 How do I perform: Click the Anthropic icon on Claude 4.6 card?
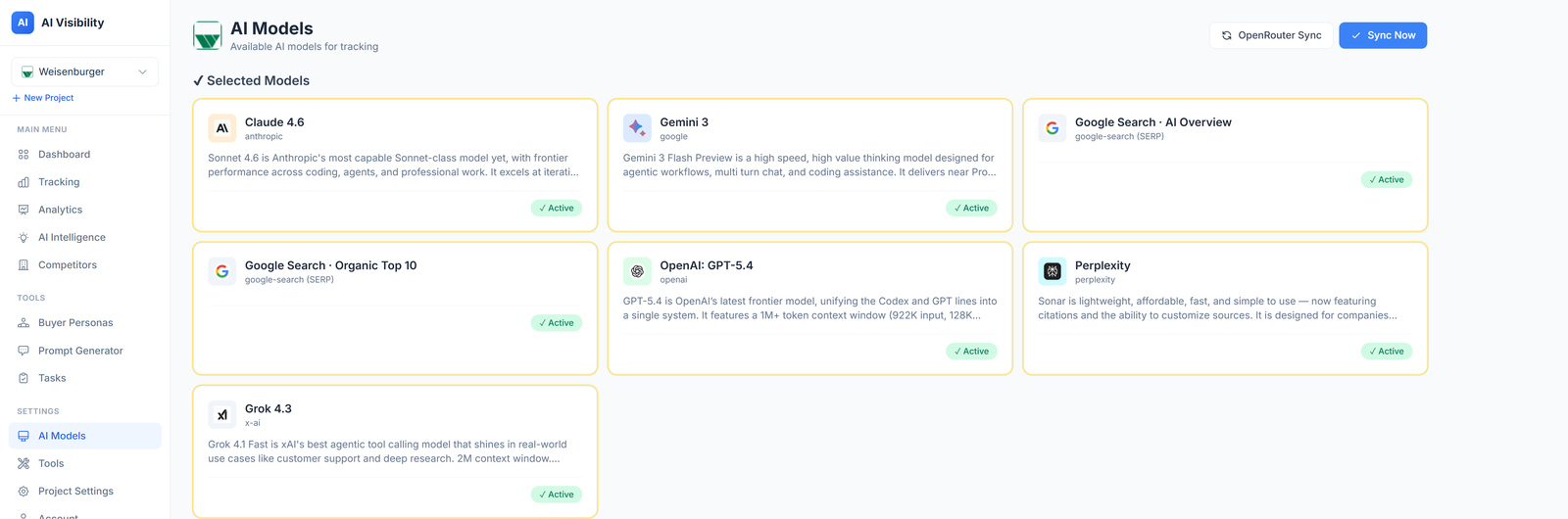(222, 128)
